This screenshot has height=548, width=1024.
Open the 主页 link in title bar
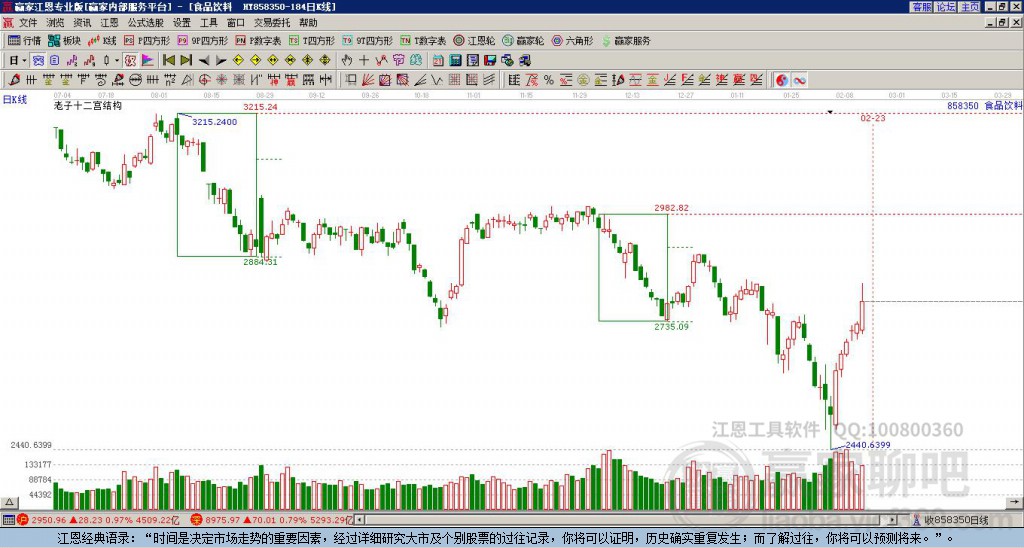point(970,7)
